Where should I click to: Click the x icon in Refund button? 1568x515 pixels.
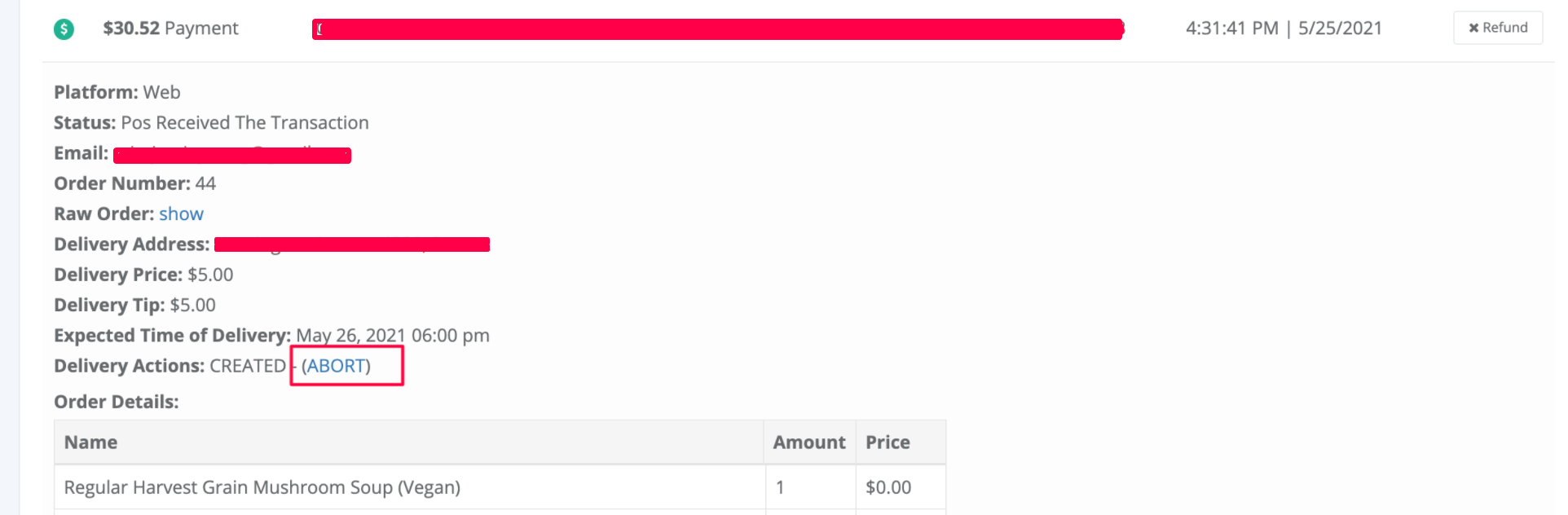point(1473,28)
